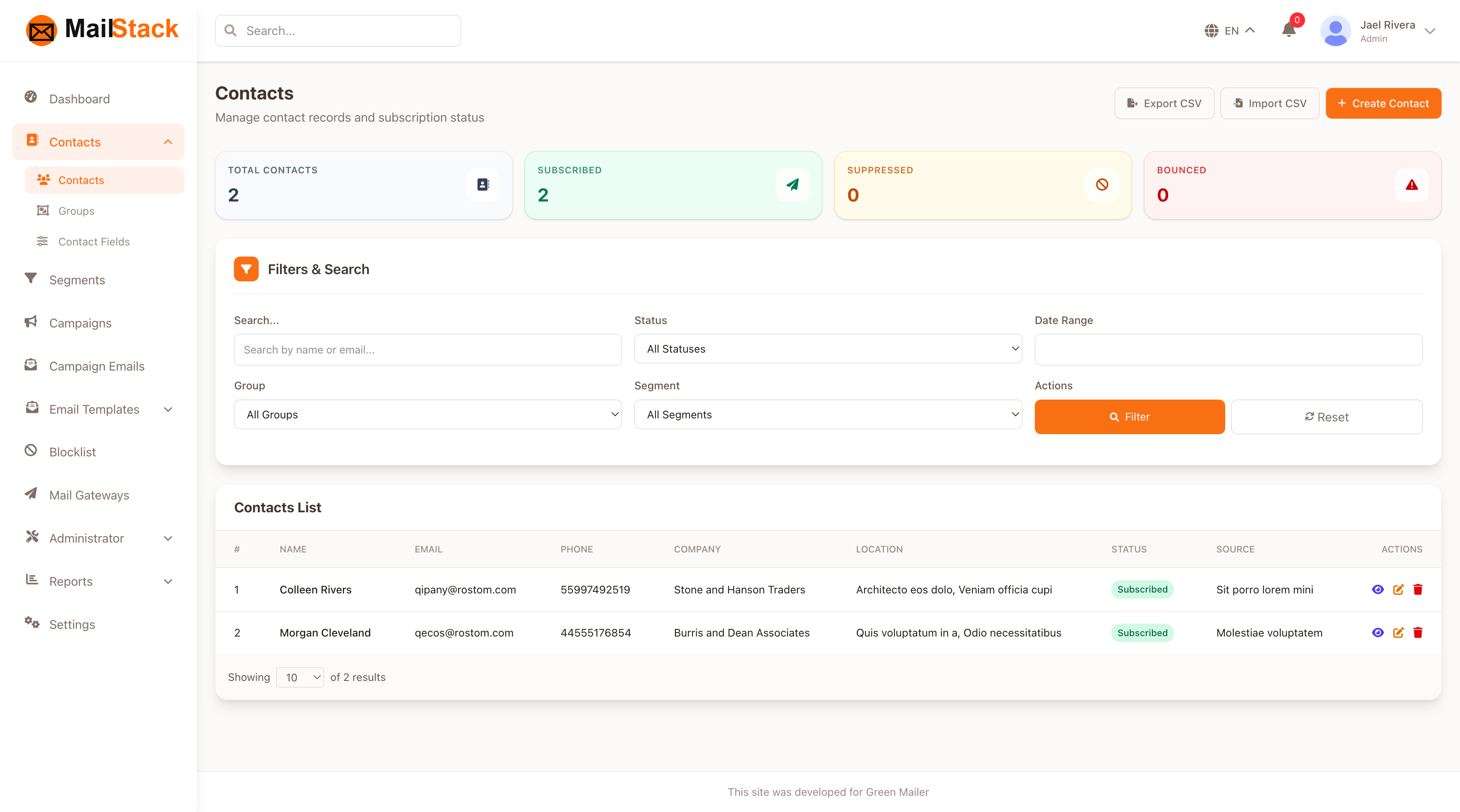Collapse the Contacts sidebar section
Screen dimensions: 1460x812
(x=168, y=142)
